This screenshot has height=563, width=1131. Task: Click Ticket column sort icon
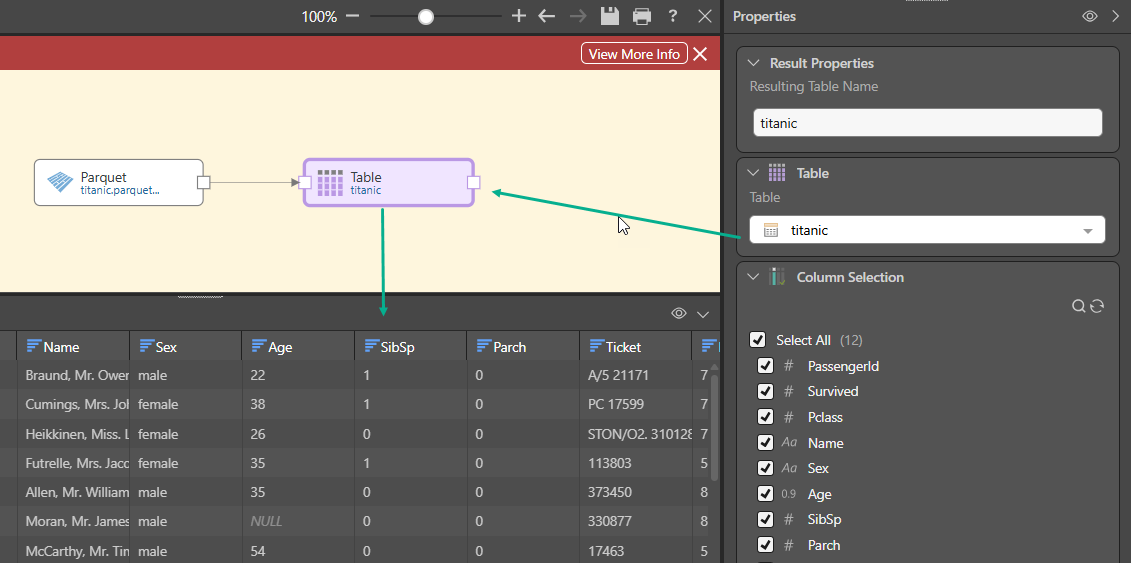click(x=597, y=346)
